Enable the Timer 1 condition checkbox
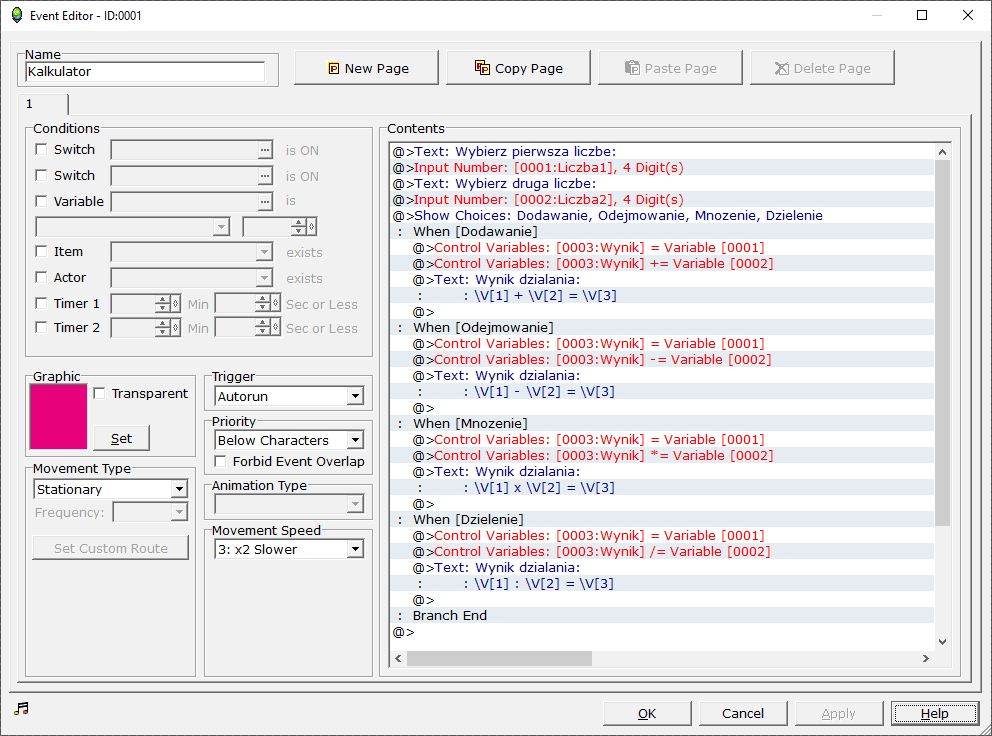Image resolution: width=992 pixels, height=736 pixels. 42,303
